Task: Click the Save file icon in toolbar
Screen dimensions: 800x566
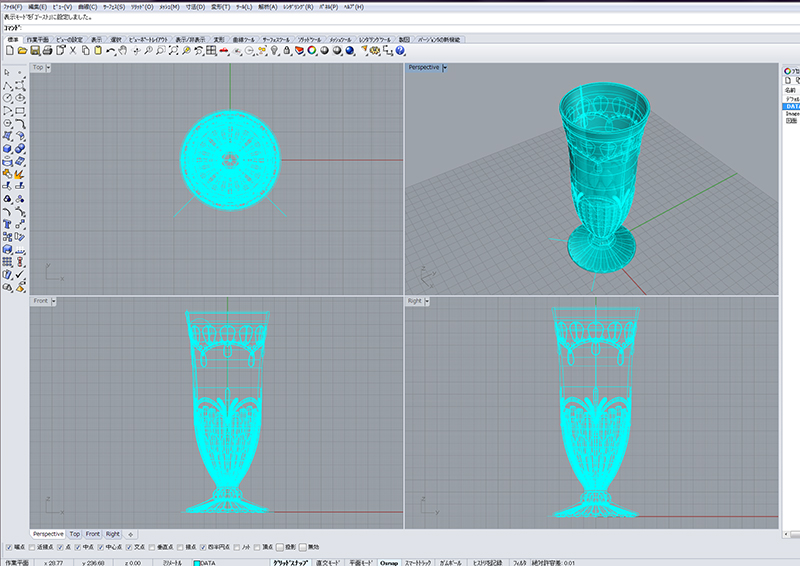Action: [35, 50]
